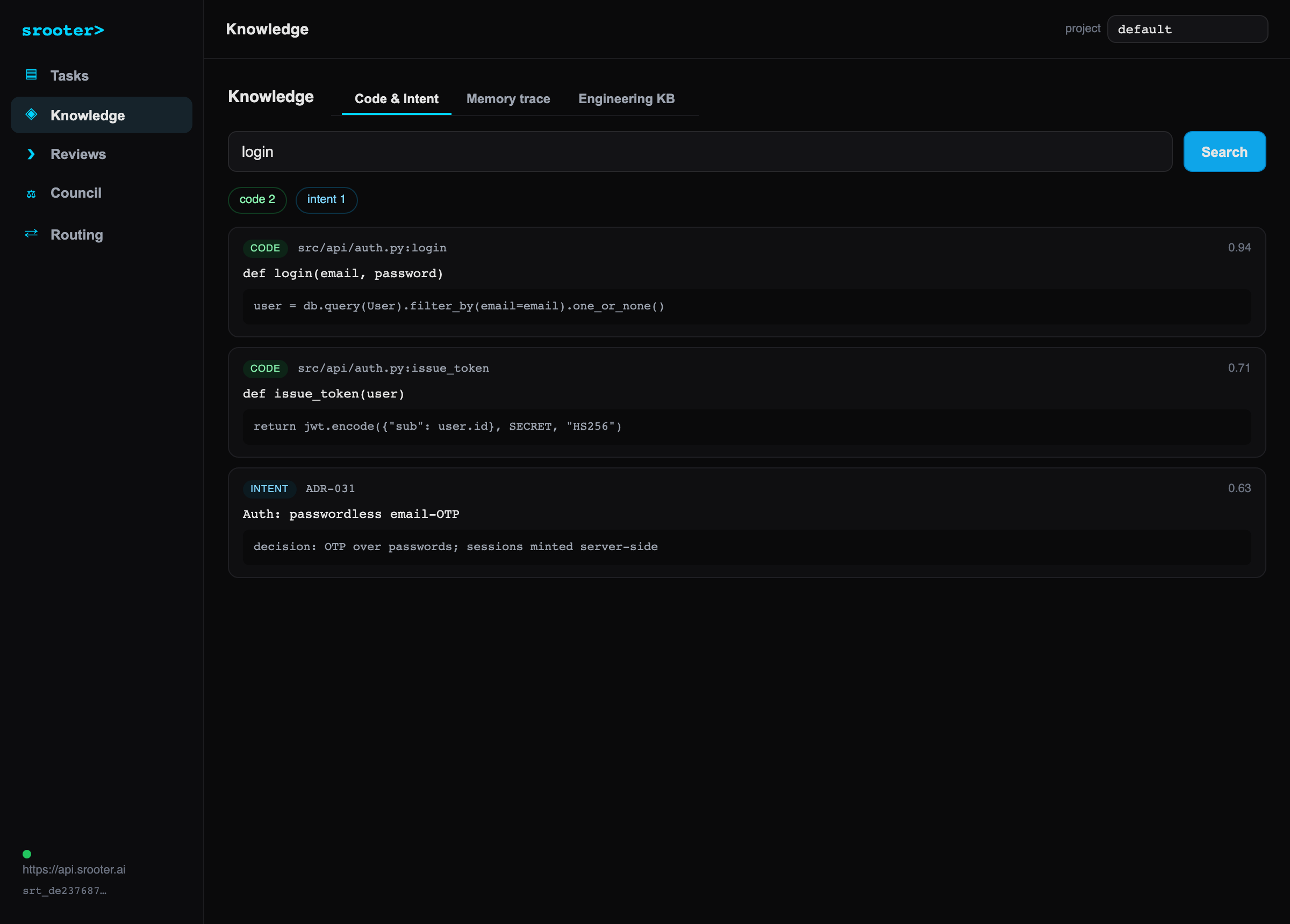Click the login search input field

[x=700, y=151]
